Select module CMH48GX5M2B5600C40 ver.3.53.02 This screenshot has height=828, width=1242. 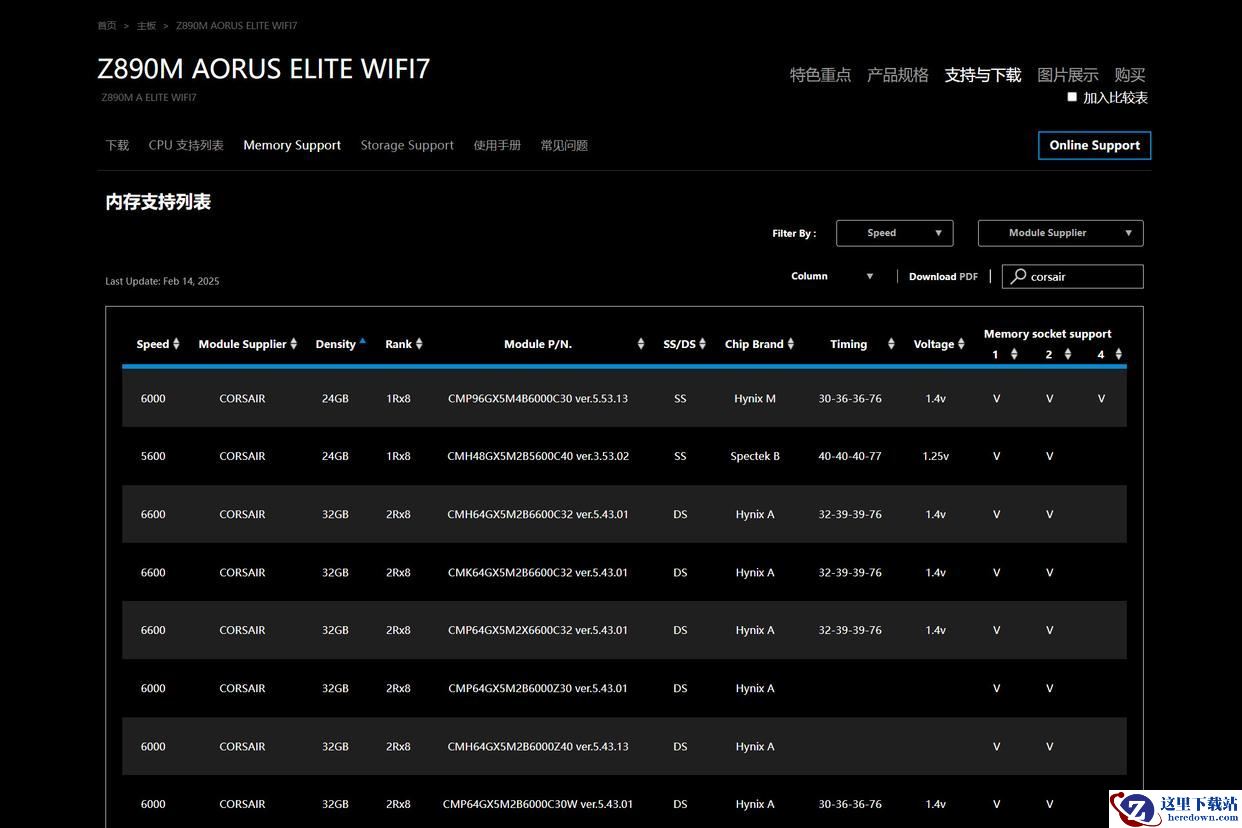point(538,456)
